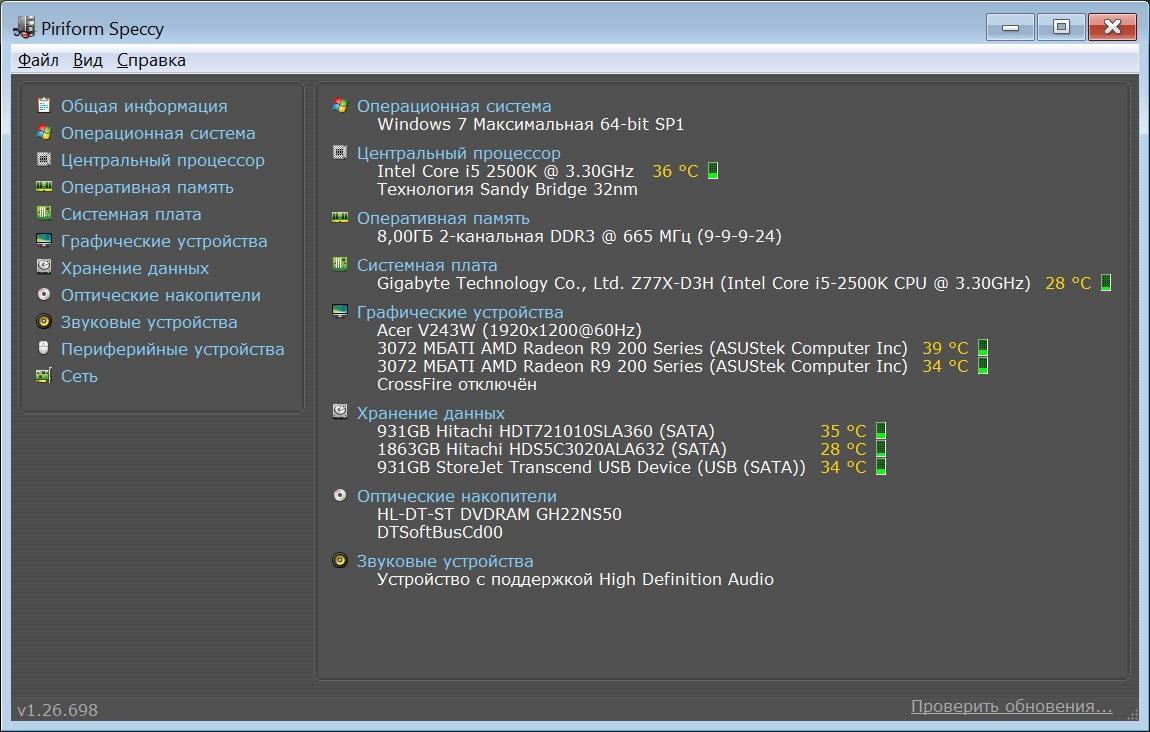The image size is (1150, 732).
Task: Maximize the Speccy window
Action: click(1061, 27)
